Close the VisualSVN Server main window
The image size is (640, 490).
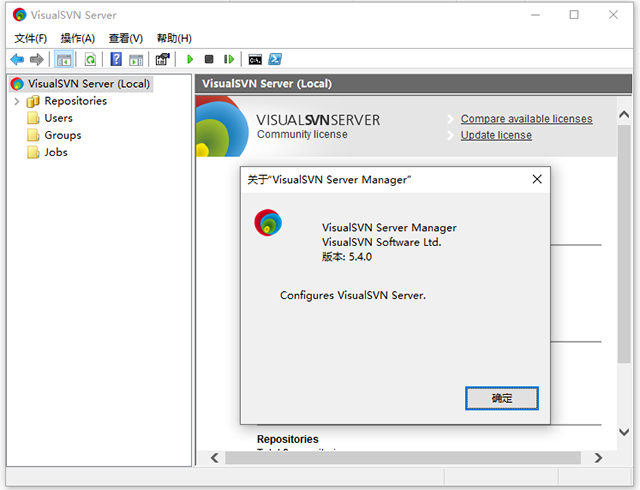pyautogui.click(x=613, y=15)
